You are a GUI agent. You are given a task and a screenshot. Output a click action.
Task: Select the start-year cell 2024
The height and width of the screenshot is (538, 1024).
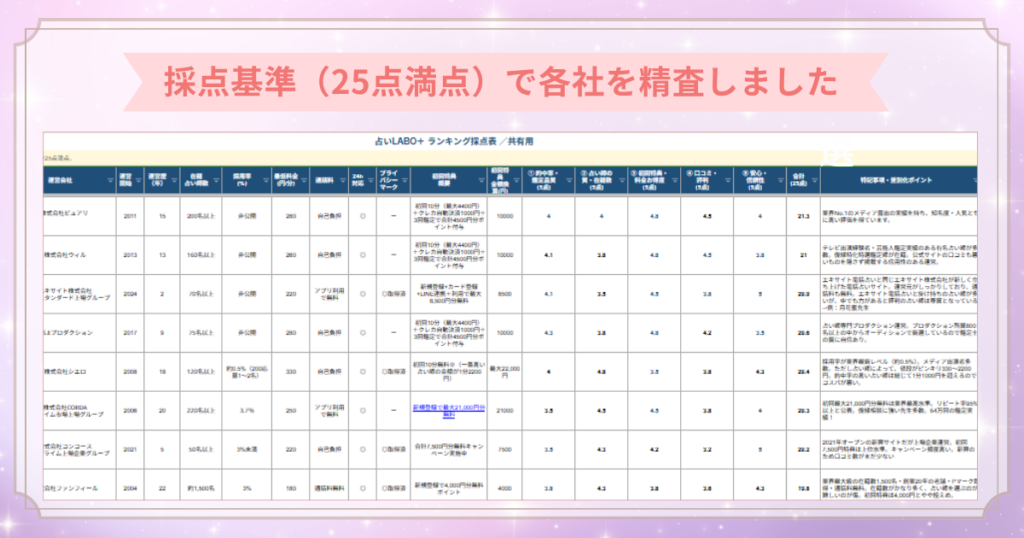[x=130, y=294]
